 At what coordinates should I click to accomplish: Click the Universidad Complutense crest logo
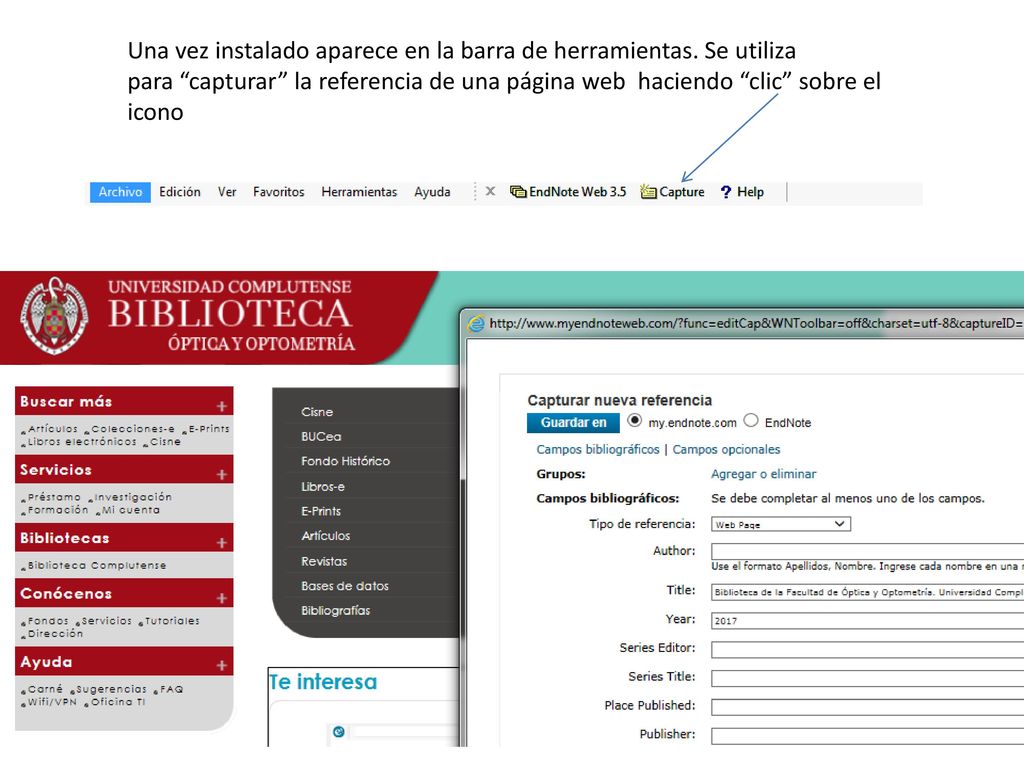click(x=54, y=315)
